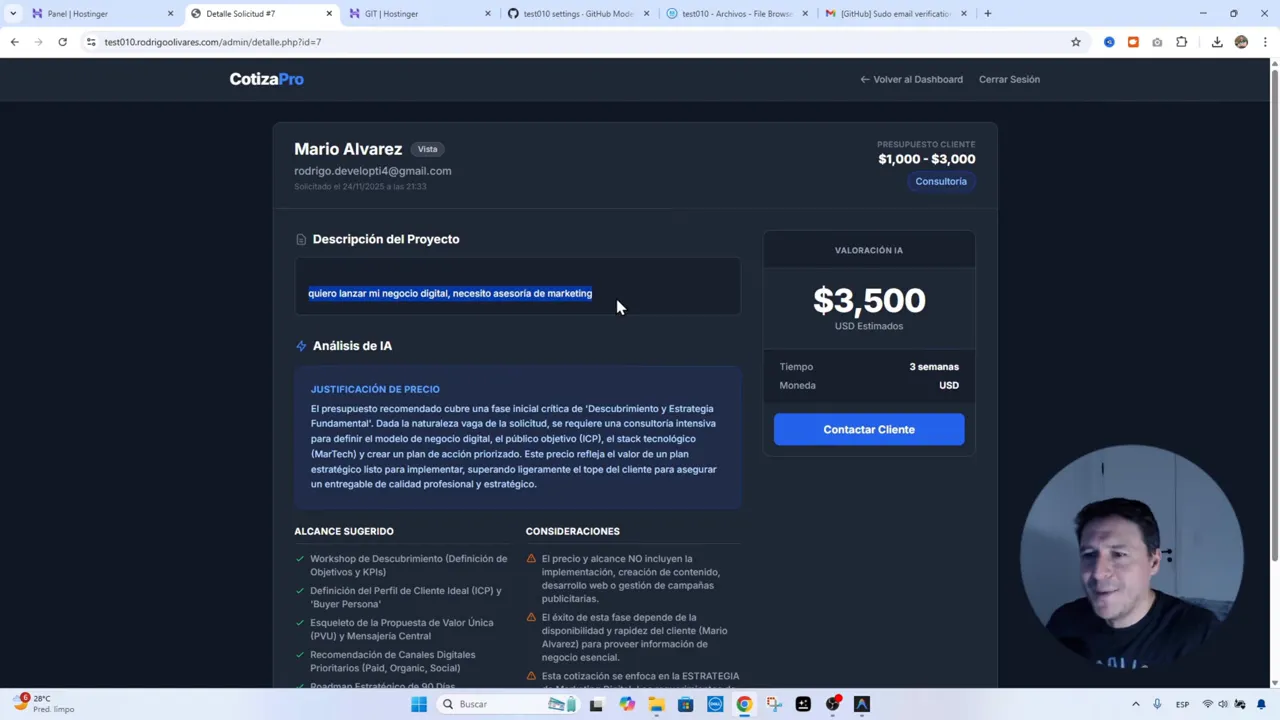Open the Extensions puzzle-piece icon
1280x720 pixels.
coord(1181,42)
